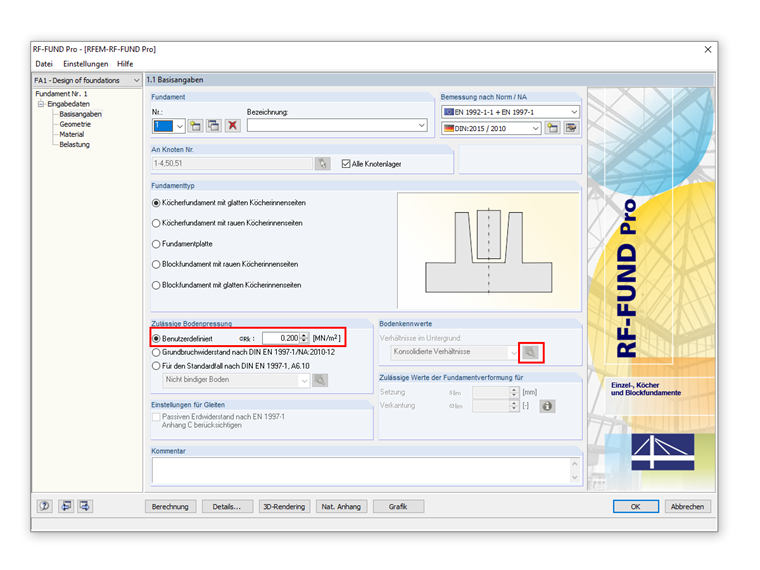Viewport: 760px width, 570px height.
Task: Click the soil pressure spinner next to 0.200
Action: (x=304, y=338)
